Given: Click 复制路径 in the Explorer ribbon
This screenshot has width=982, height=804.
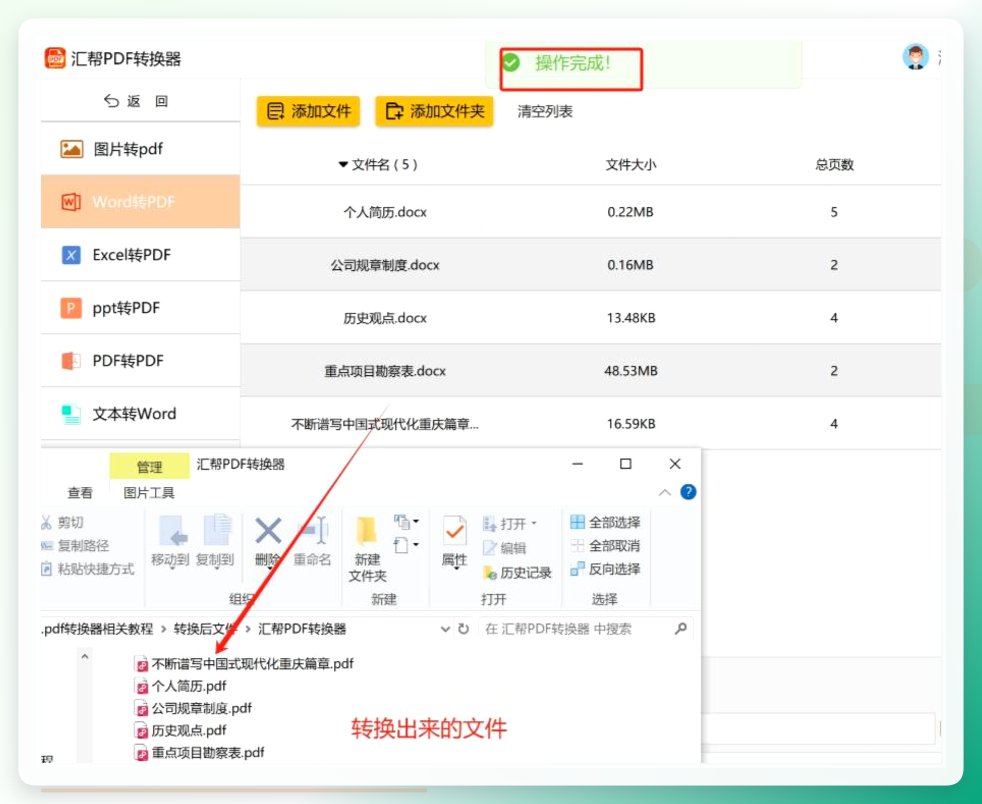Looking at the screenshot, I should pyautogui.click(x=75, y=545).
